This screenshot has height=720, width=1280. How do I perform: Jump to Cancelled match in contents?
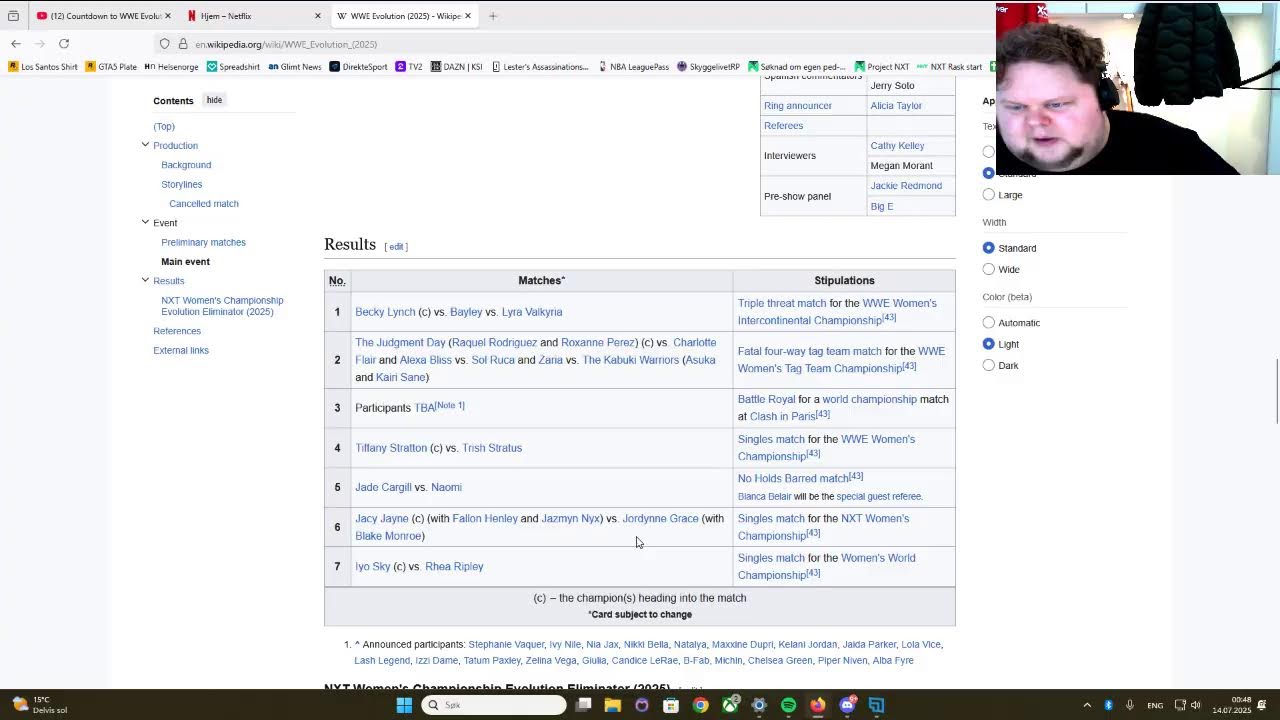[203, 203]
